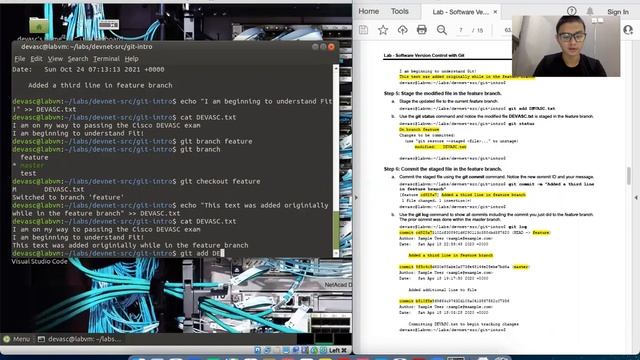Select devasc@labvm: ~/labs taskbar window item

tap(80, 339)
